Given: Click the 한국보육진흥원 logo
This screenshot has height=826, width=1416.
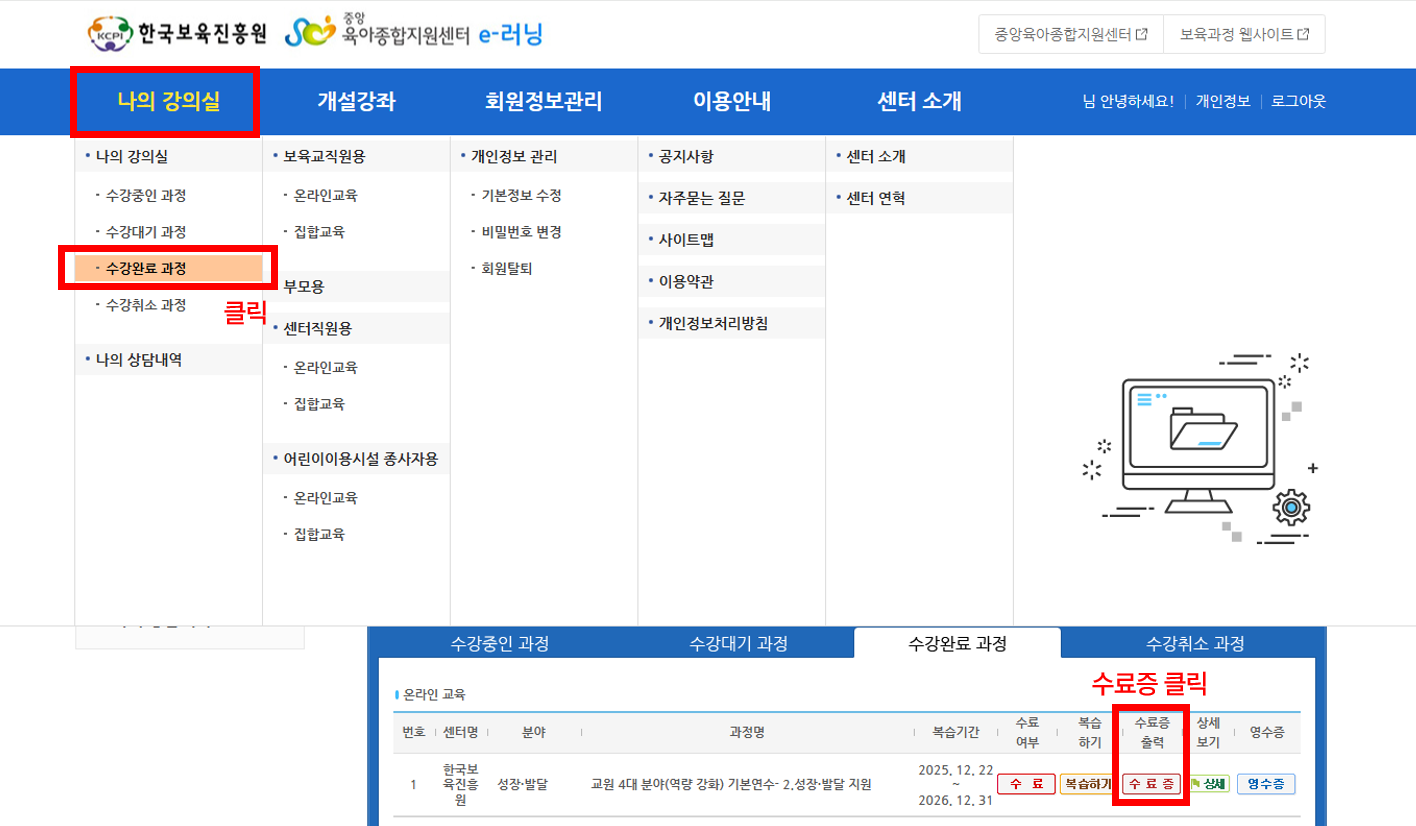Looking at the screenshot, I should (x=178, y=34).
